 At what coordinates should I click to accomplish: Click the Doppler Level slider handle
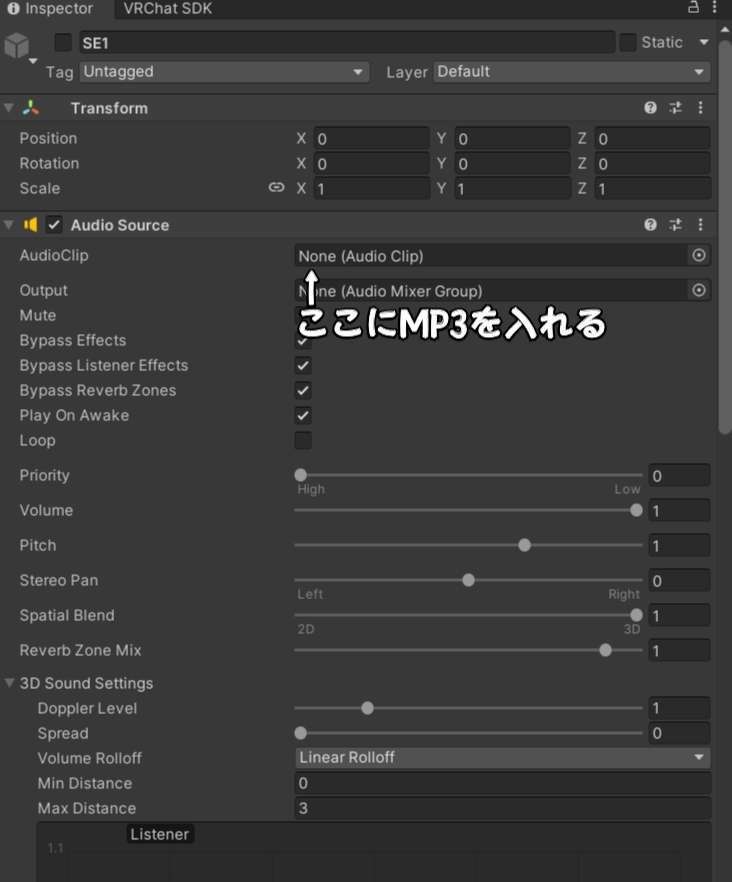click(x=367, y=708)
